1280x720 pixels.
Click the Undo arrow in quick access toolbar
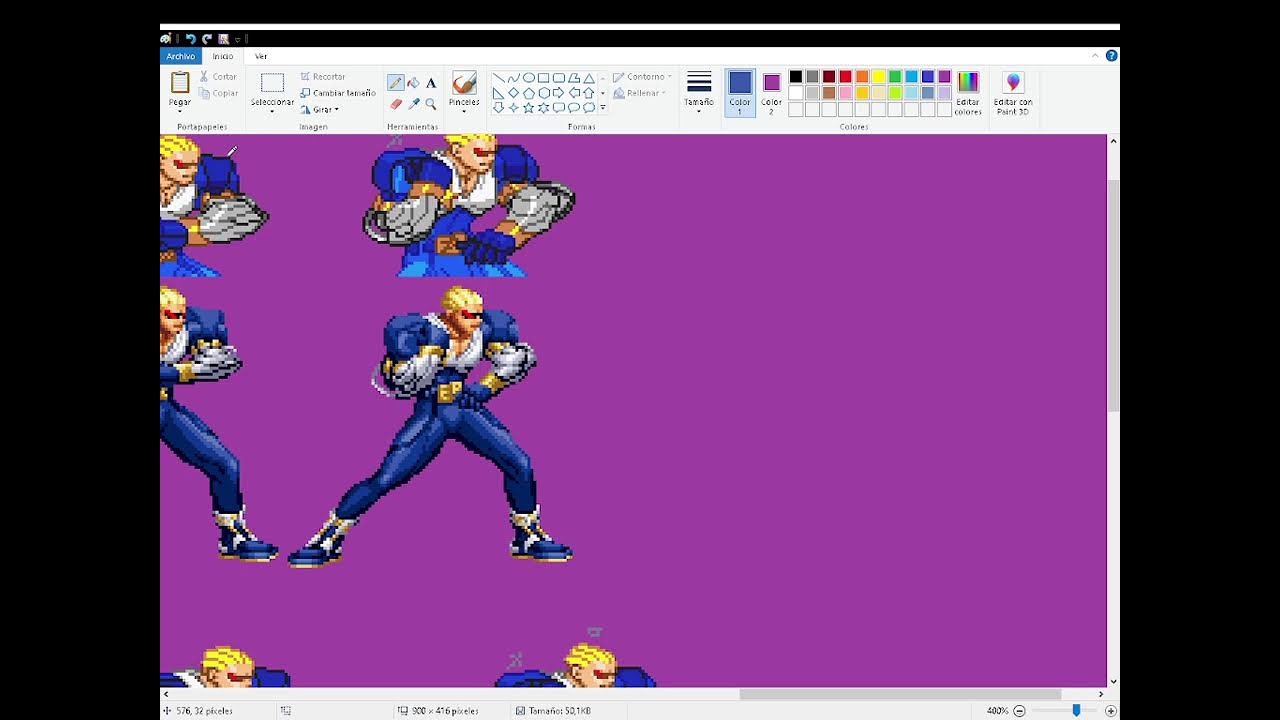point(190,39)
